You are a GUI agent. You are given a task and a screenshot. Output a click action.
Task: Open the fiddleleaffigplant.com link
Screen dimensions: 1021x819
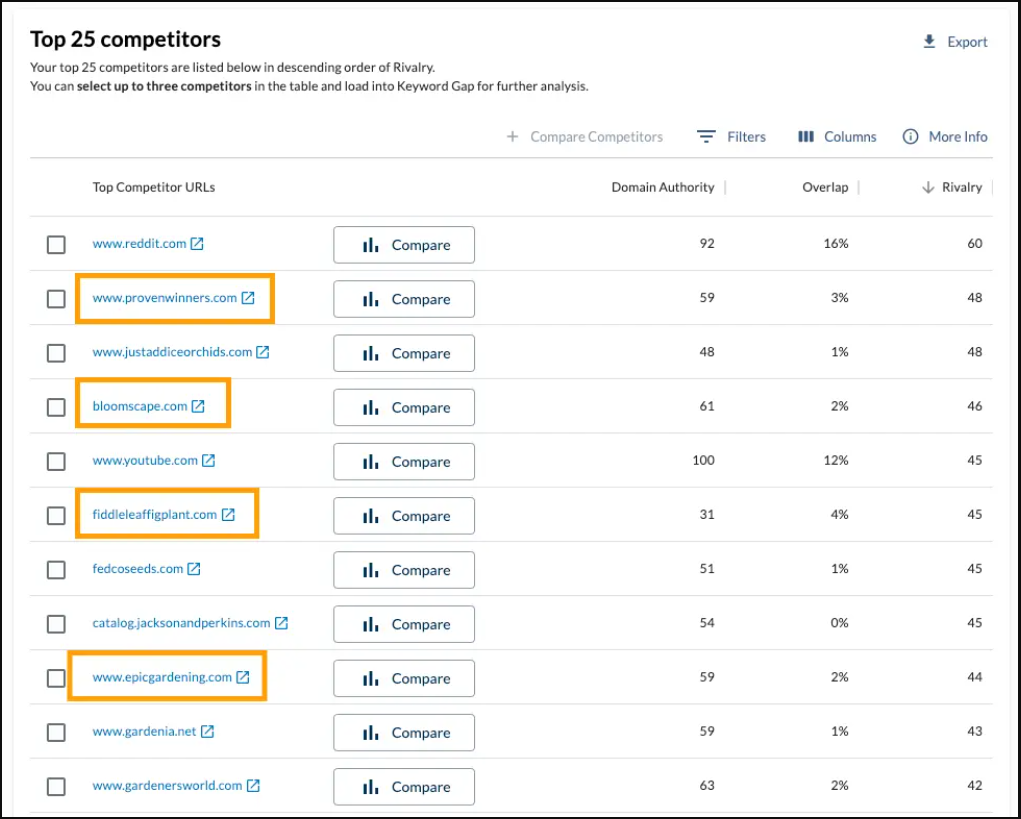[x=155, y=514]
